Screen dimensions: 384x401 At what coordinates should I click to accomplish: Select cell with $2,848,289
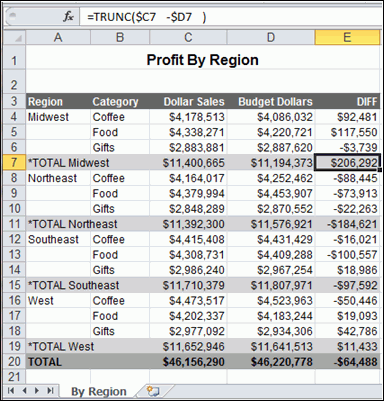188,209
